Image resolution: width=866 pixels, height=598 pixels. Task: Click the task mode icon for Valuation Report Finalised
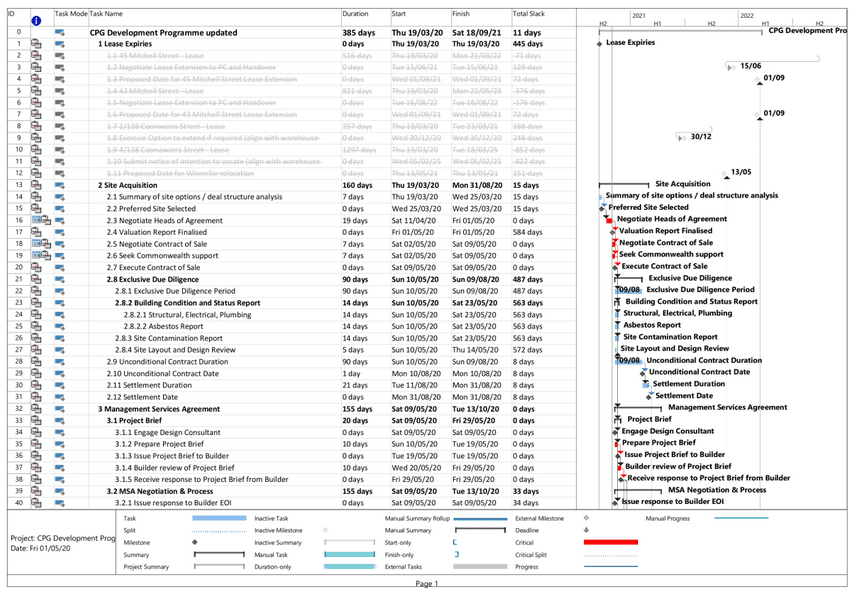pos(60,232)
